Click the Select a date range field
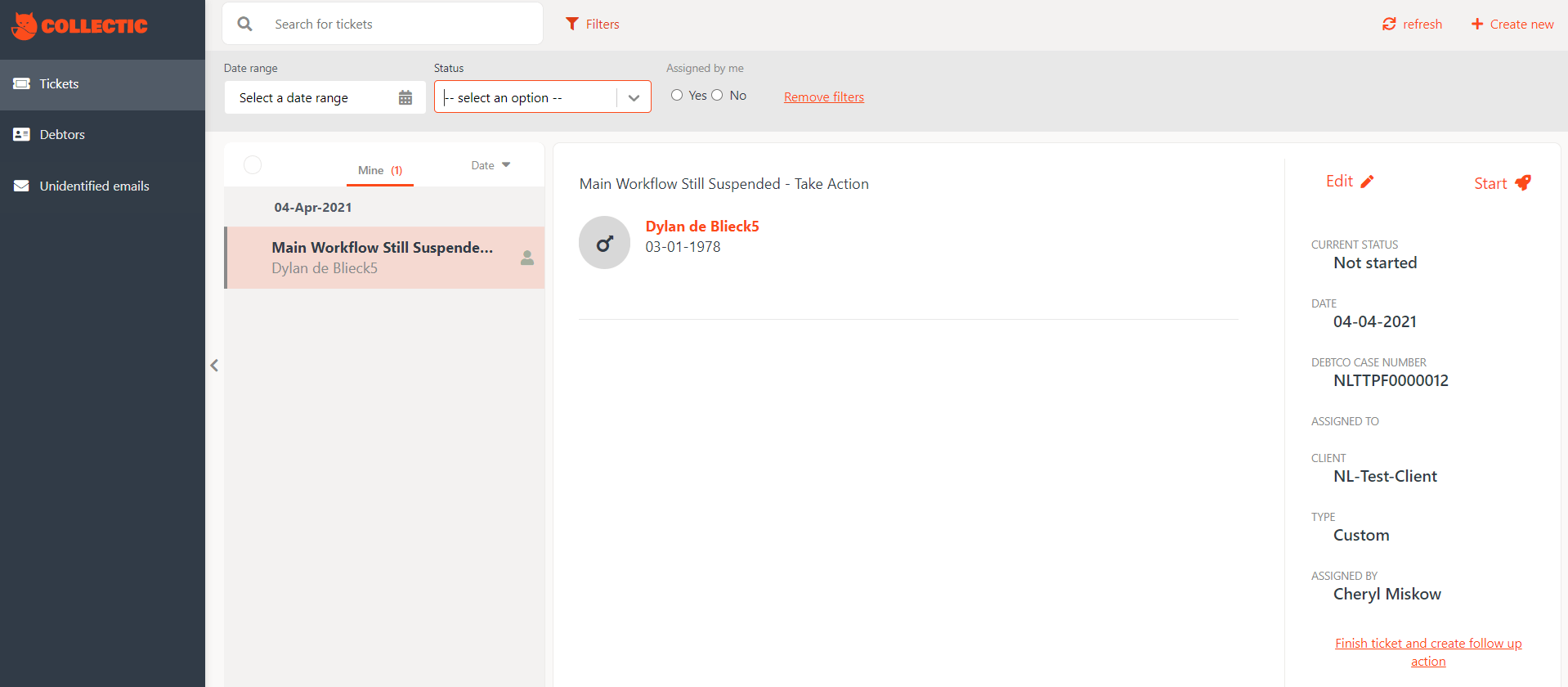The width and height of the screenshot is (1568, 687). pyautogui.click(x=325, y=97)
